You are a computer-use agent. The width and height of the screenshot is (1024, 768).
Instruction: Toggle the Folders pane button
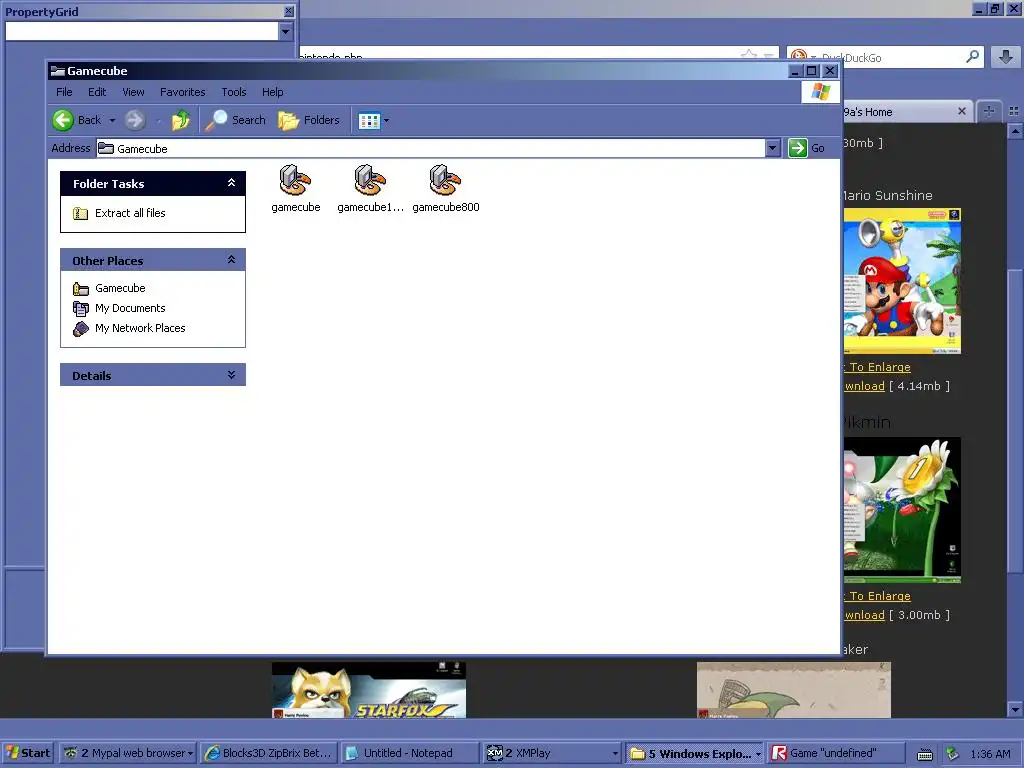pyautogui.click(x=309, y=120)
